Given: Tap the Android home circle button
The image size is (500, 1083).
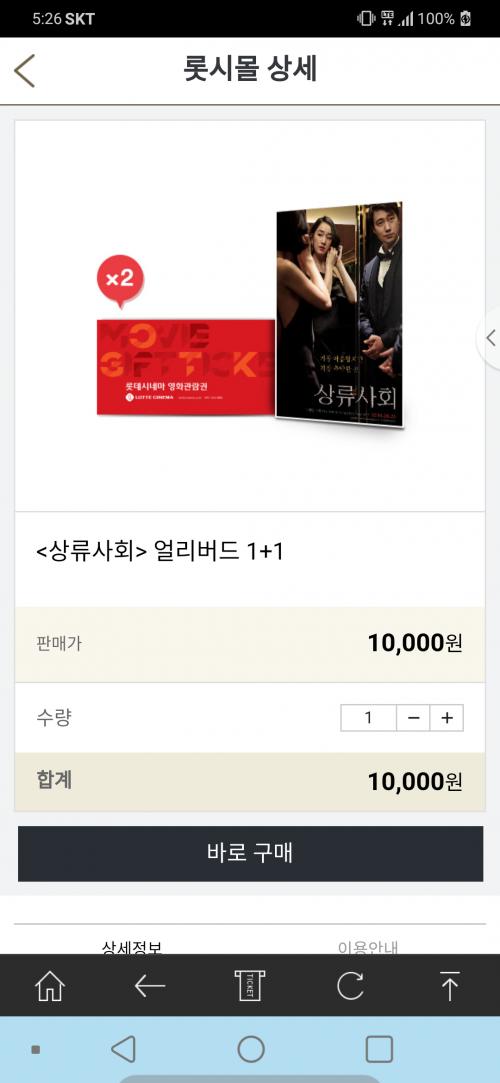Looking at the screenshot, I should [x=251, y=1048].
